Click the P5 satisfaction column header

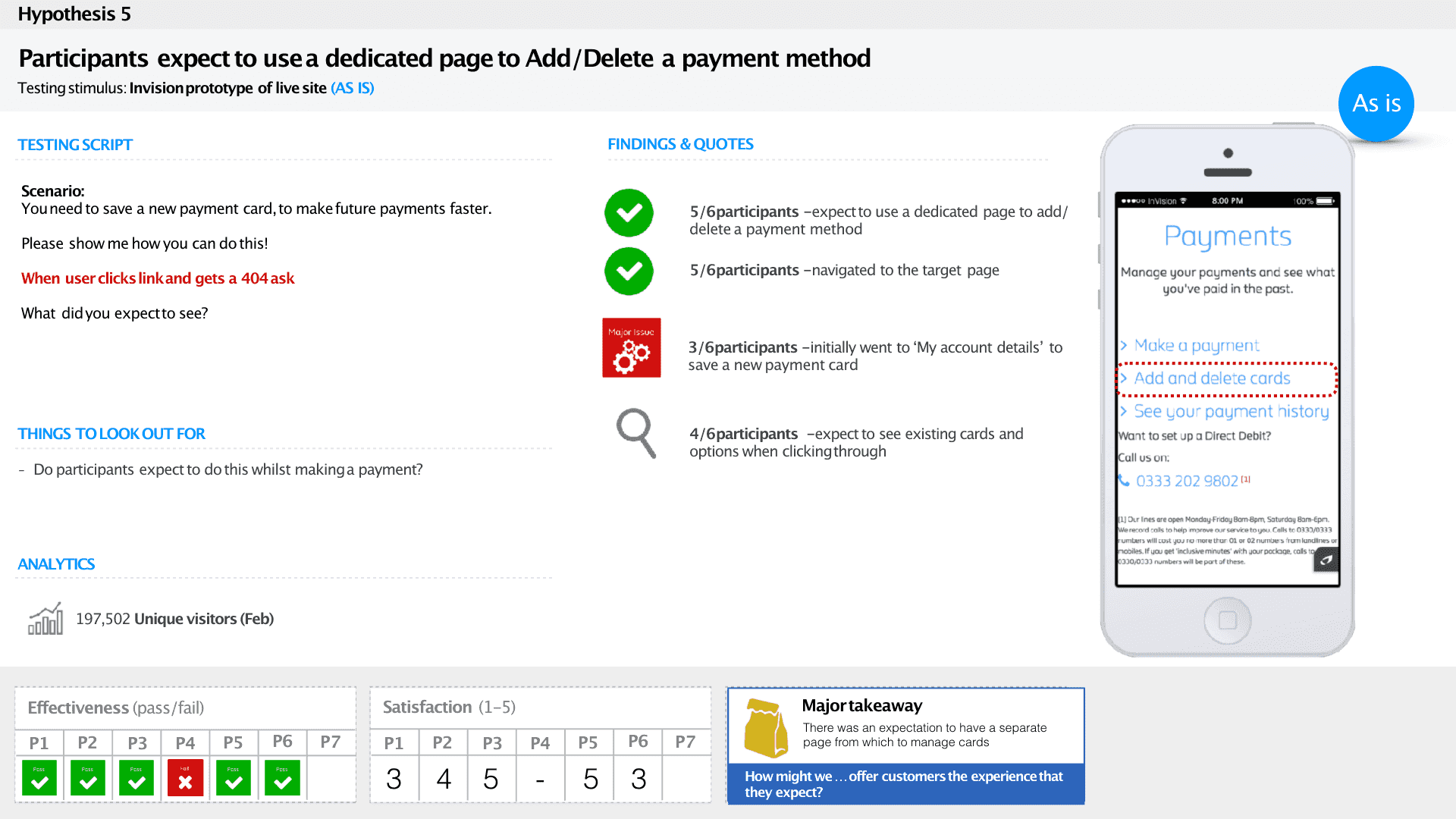(588, 743)
